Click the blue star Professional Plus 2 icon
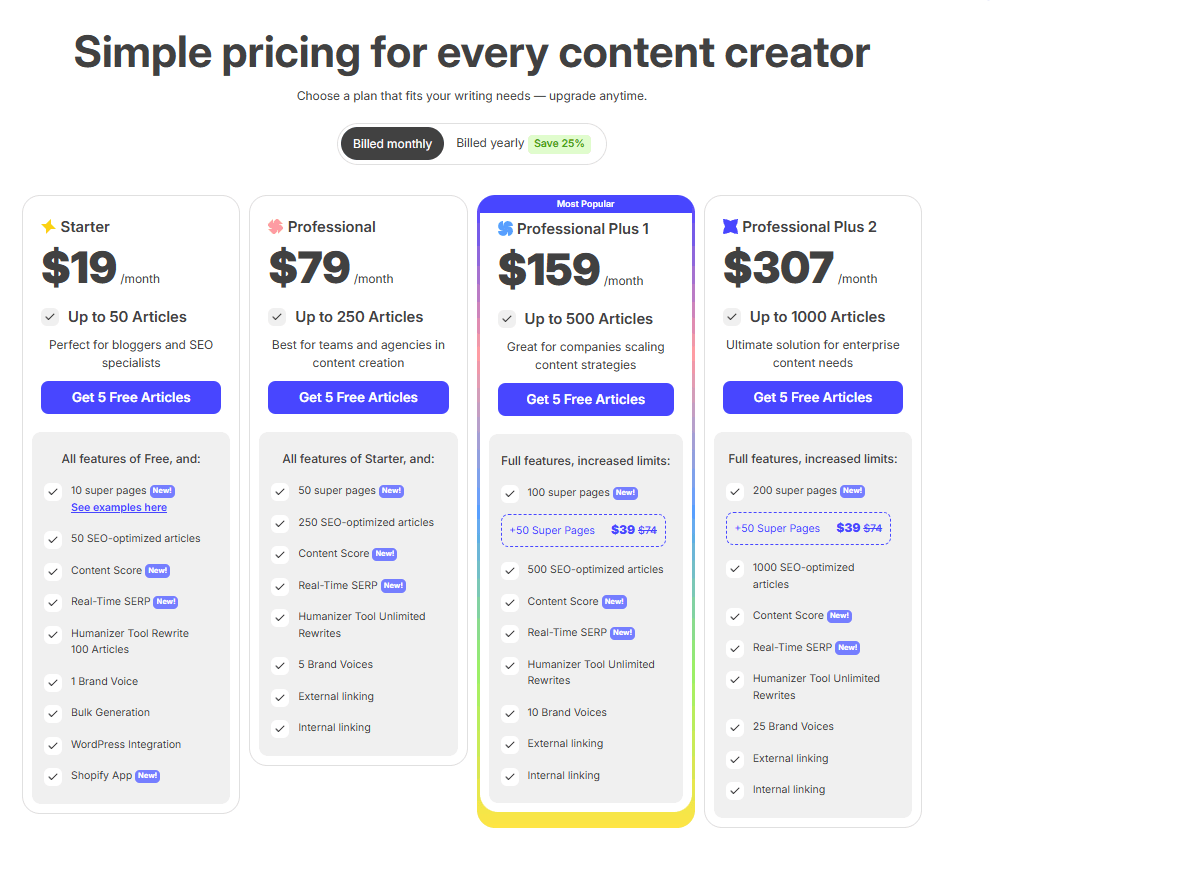 [x=730, y=226]
